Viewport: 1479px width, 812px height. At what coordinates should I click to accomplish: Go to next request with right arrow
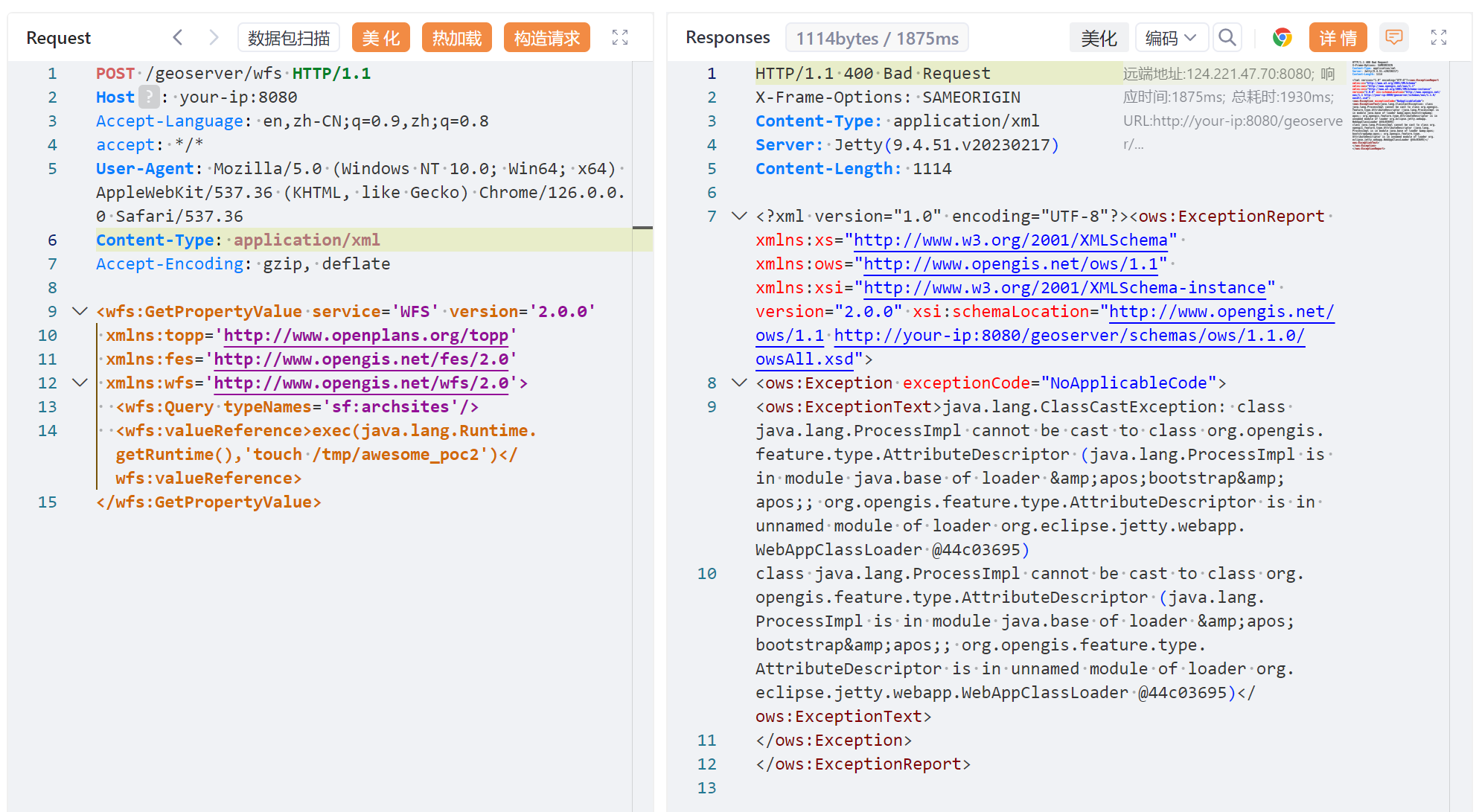coord(214,37)
